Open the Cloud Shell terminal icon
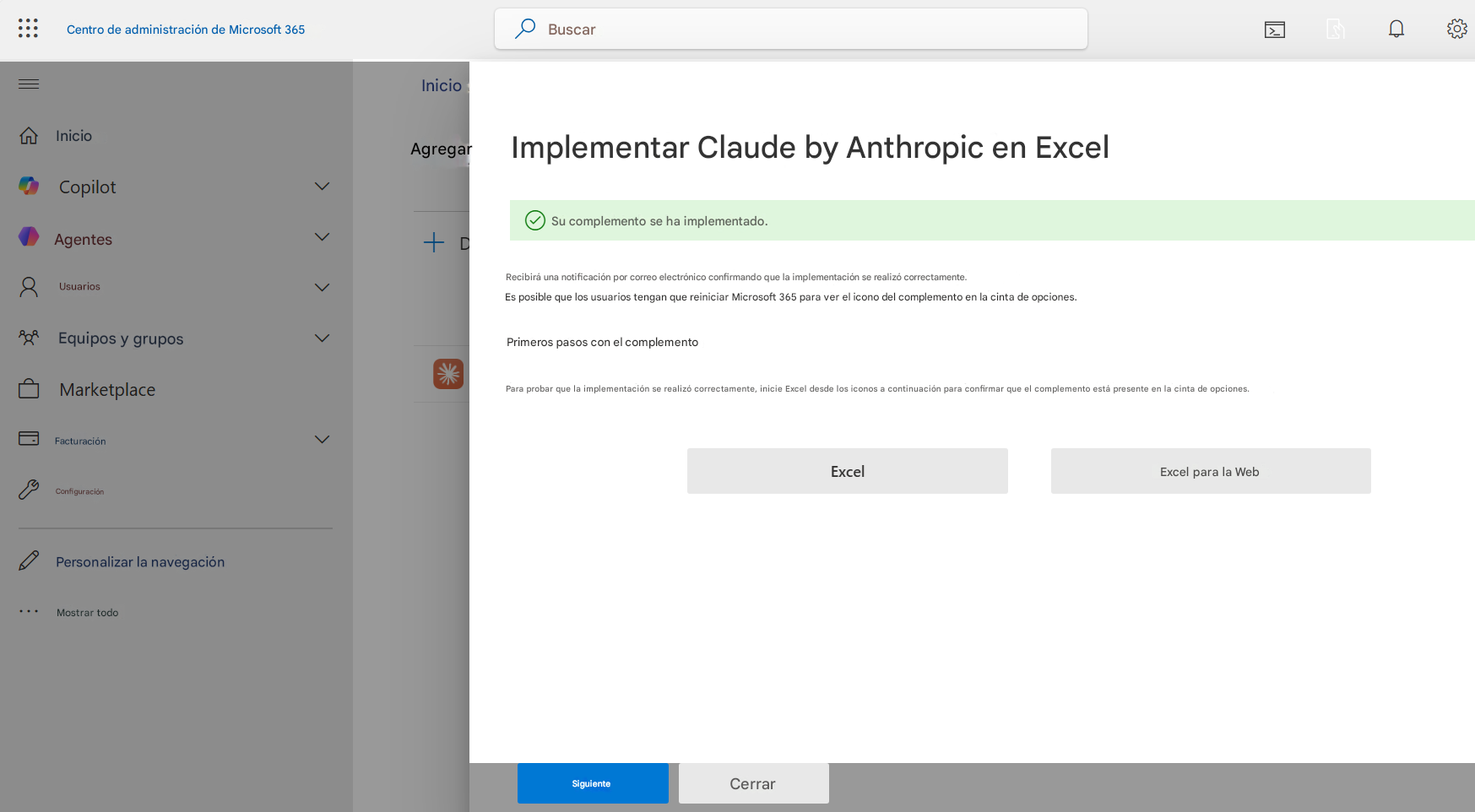Viewport: 1475px width, 812px height. click(1275, 30)
